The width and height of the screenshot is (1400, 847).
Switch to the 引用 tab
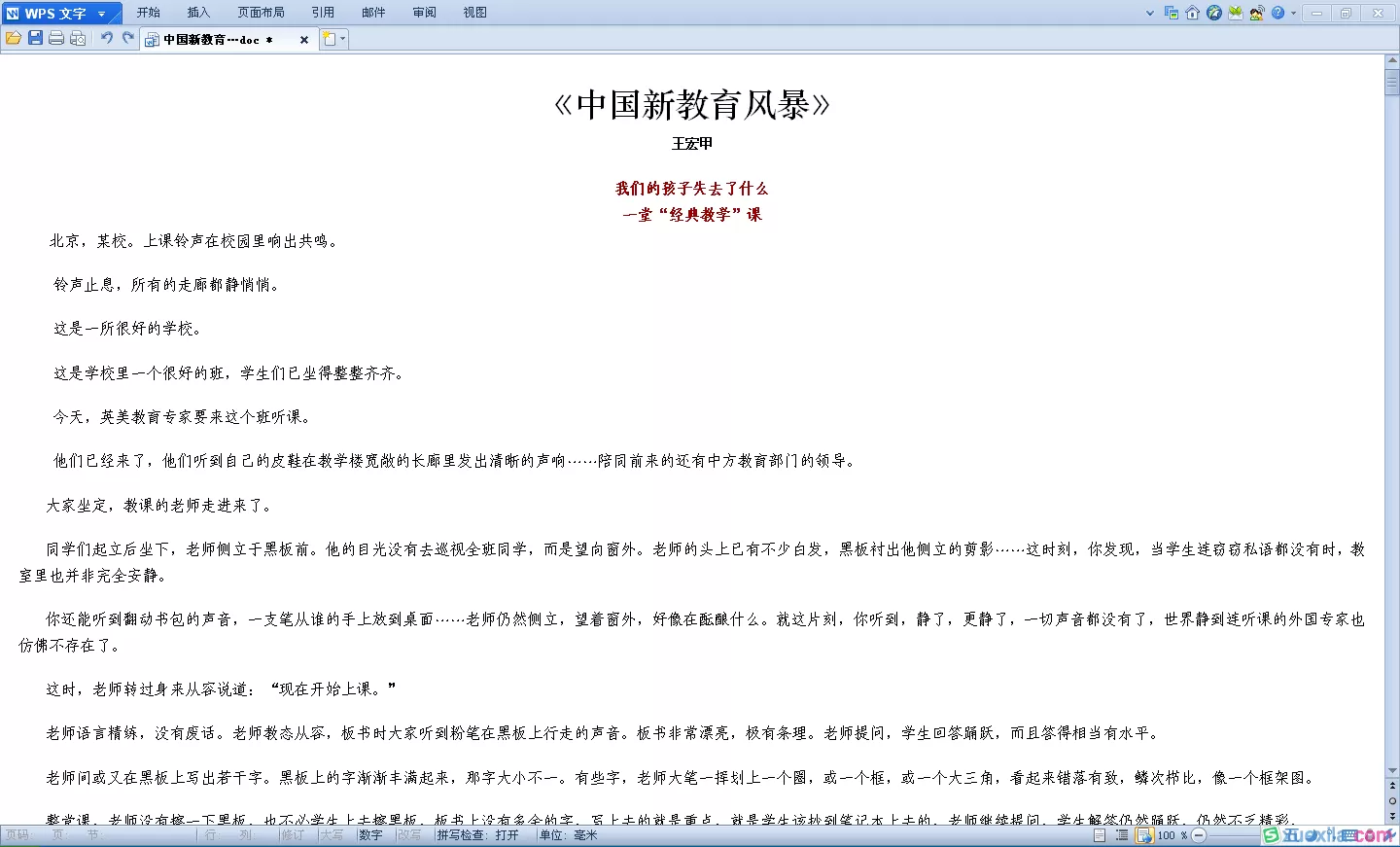click(x=323, y=13)
